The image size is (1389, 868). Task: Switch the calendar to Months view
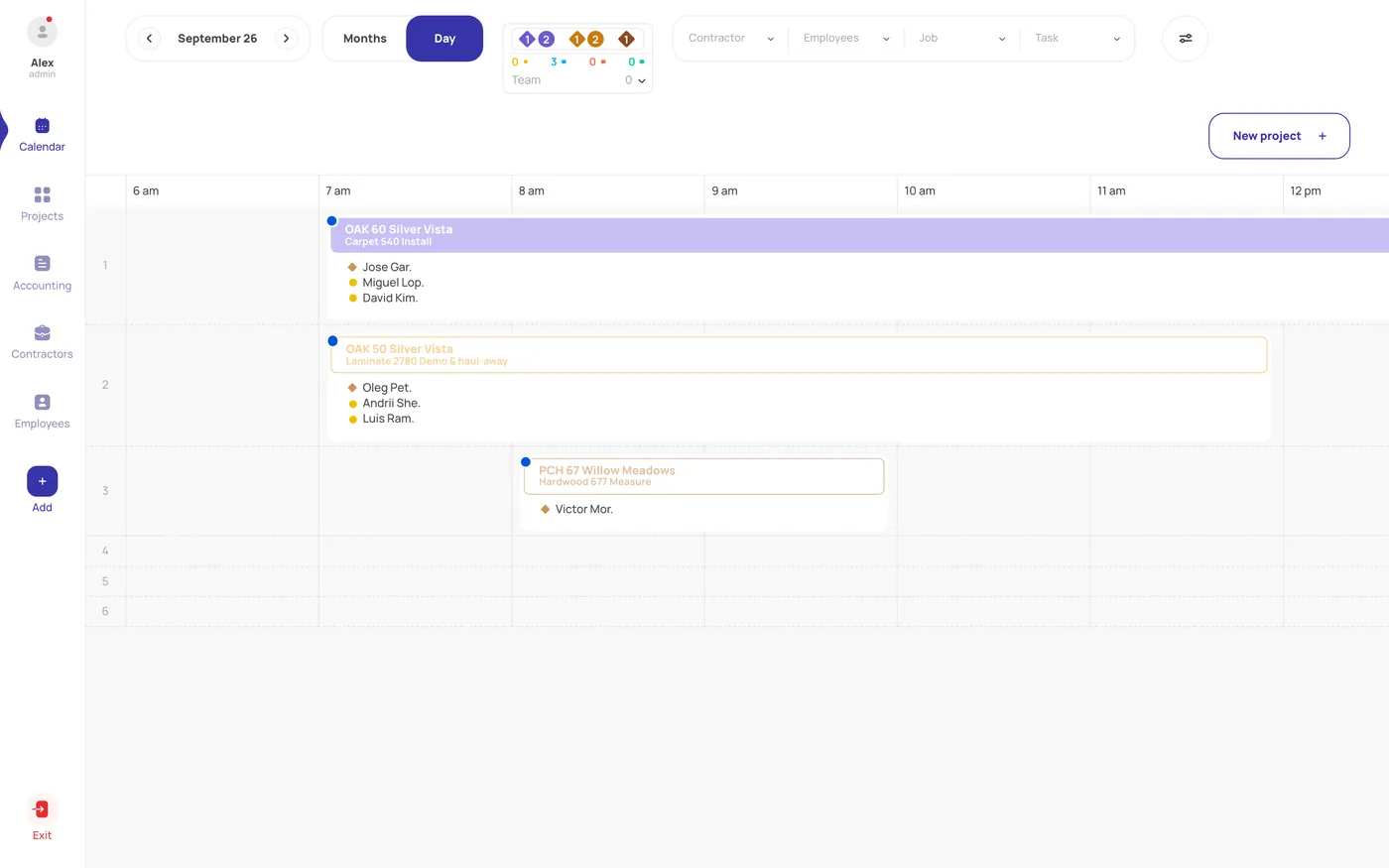coord(364,39)
